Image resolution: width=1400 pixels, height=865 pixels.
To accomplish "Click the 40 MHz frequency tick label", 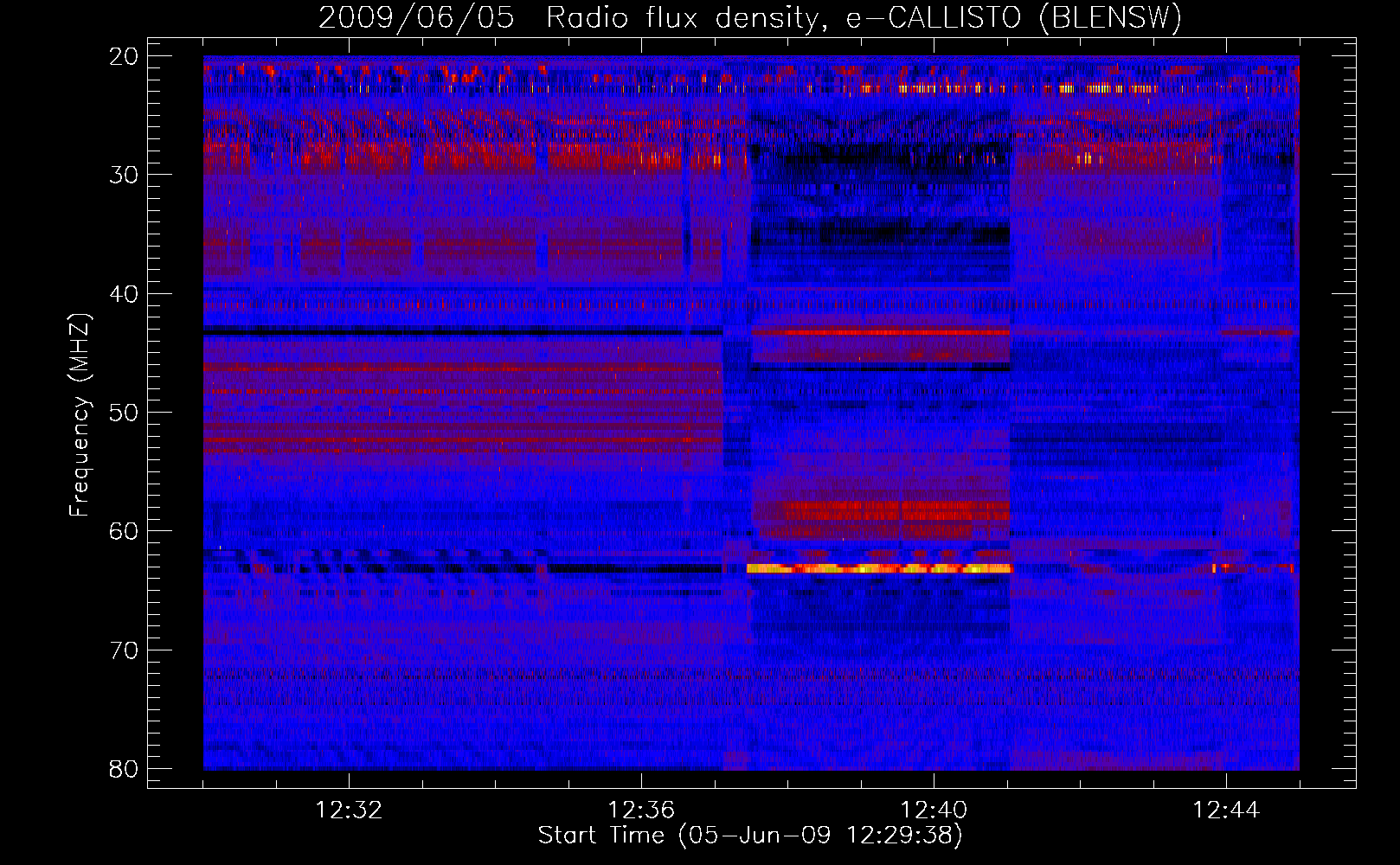I will [x=125, y=294].
